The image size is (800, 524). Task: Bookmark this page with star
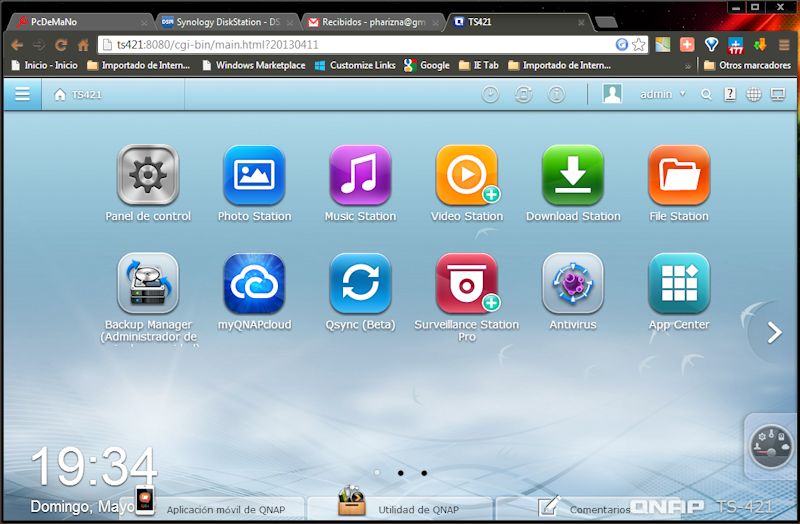[639, 45]
